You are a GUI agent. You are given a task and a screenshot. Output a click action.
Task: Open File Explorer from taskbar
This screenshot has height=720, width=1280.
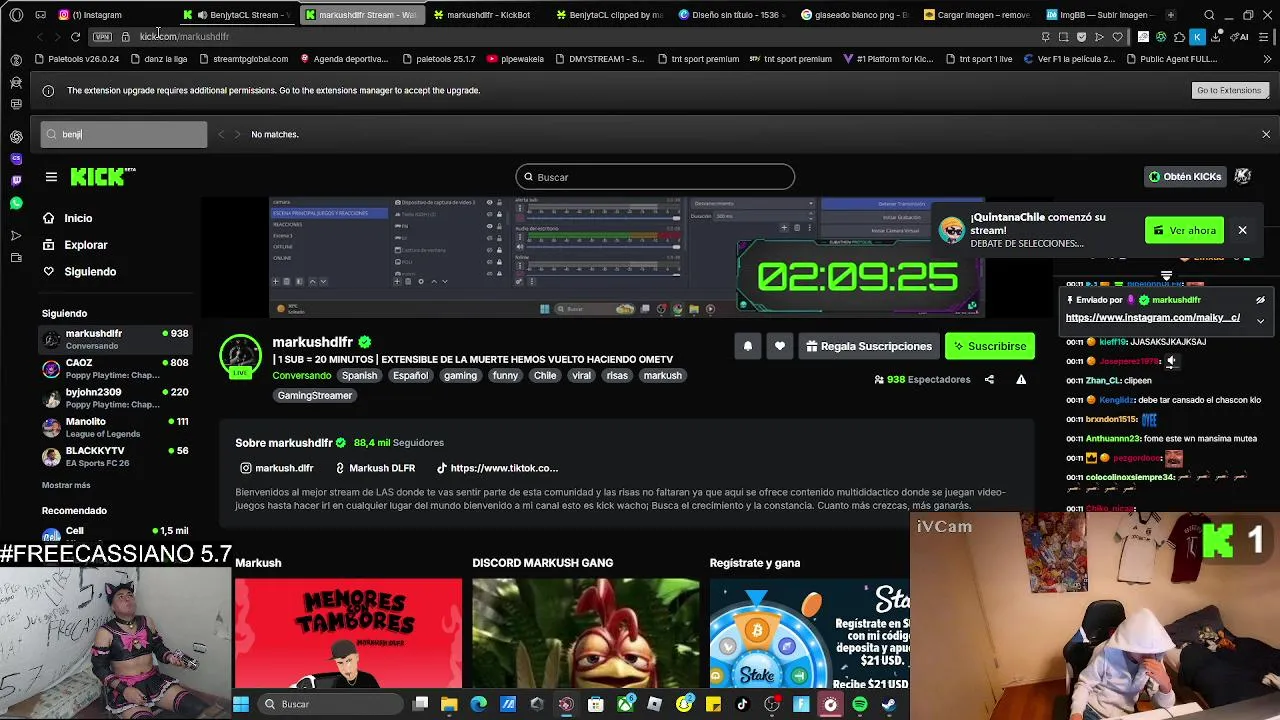(x=449, y=704)
